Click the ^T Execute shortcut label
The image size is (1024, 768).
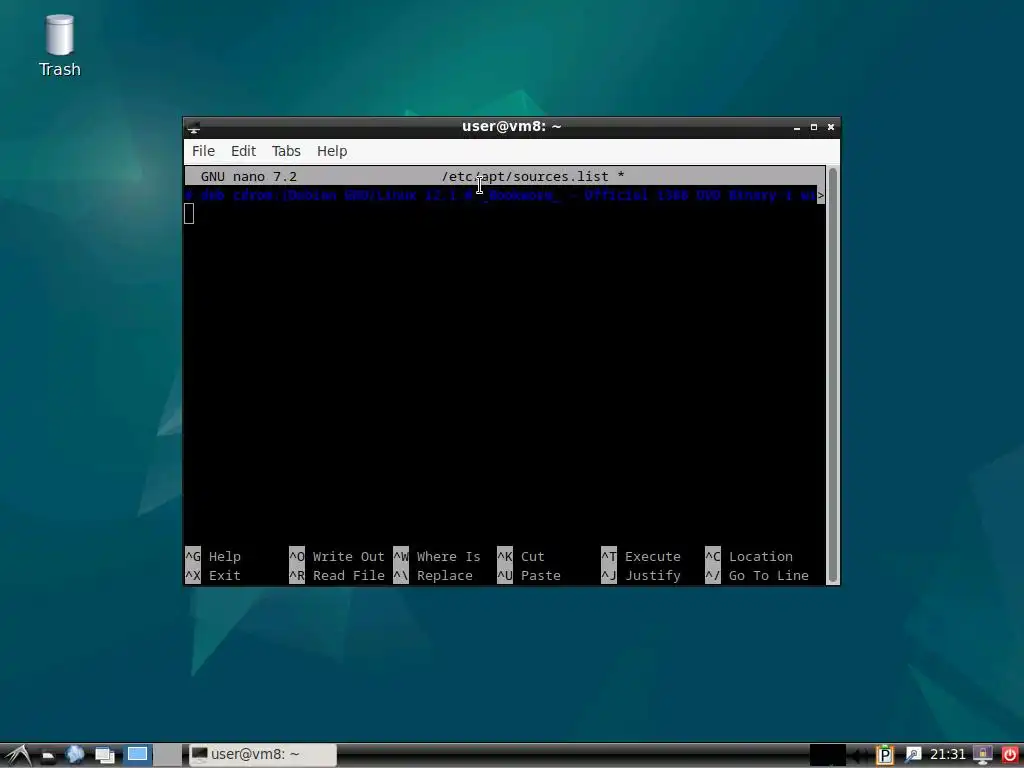[641, 556]
